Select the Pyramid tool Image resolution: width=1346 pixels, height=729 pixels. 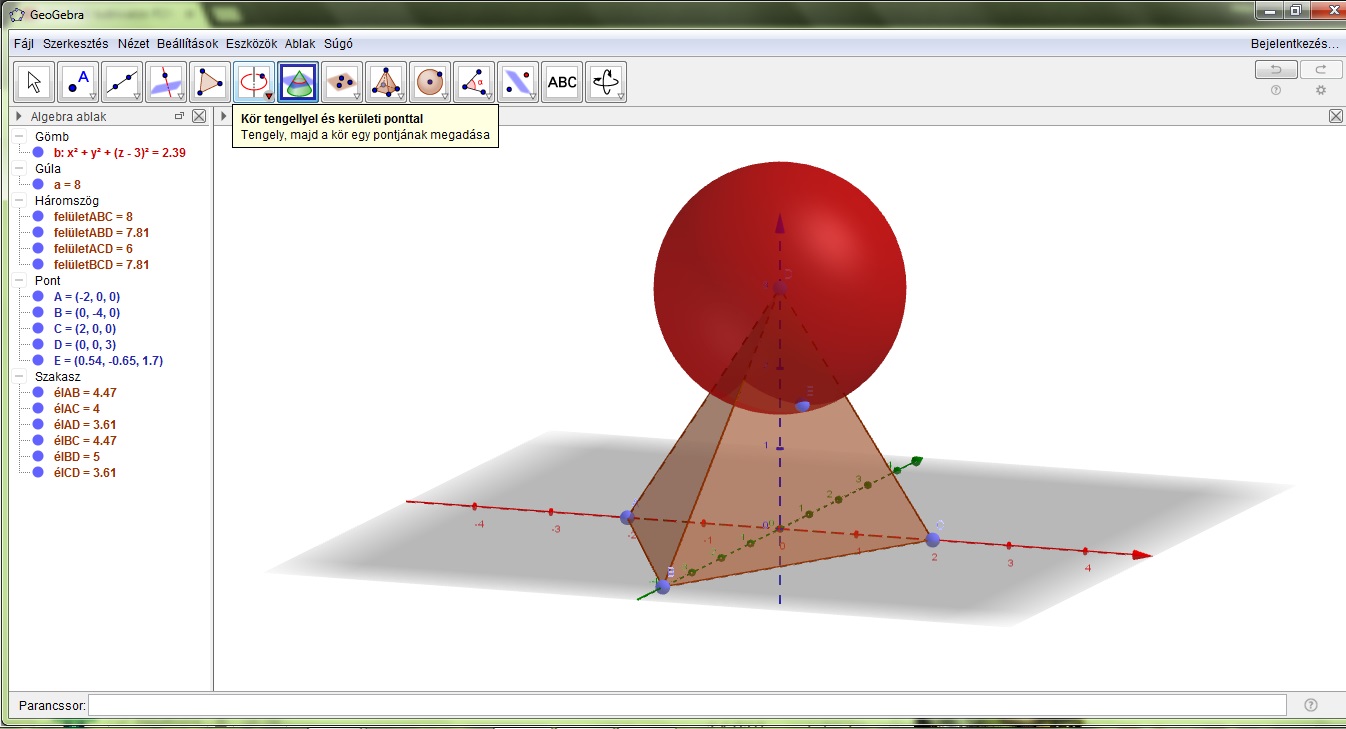pos(386,82)
